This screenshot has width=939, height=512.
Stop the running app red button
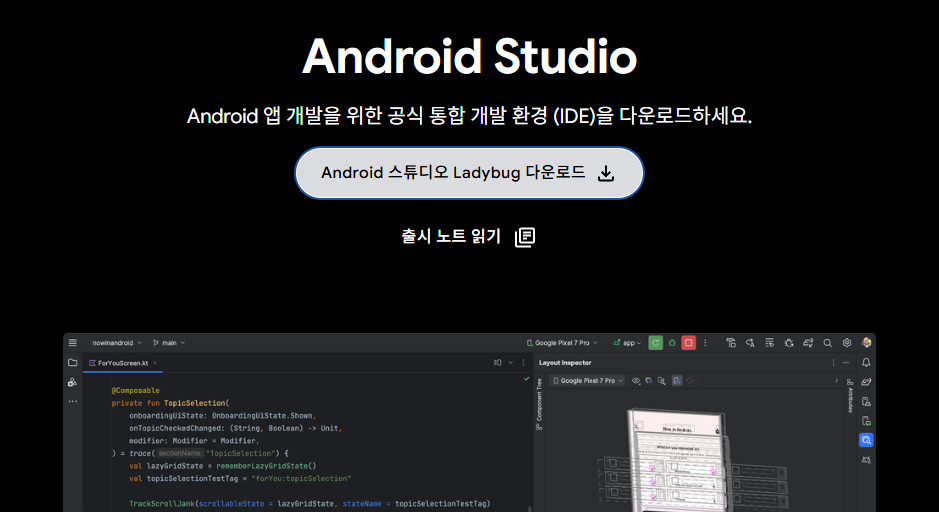point(689,343)
